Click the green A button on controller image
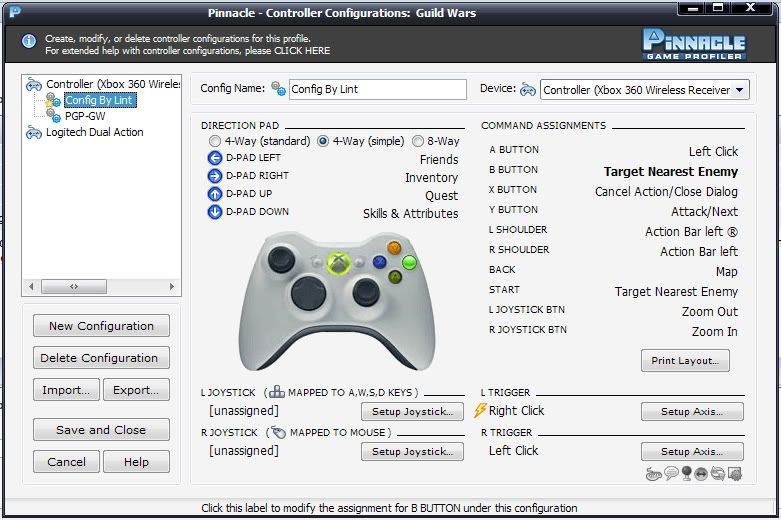Viewport: 781px width, 520px height. (x=395, y=277)
